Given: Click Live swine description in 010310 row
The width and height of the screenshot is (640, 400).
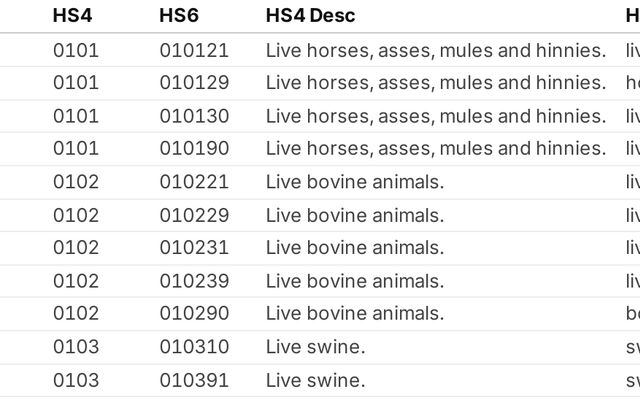Looking at the screenshot, I should (x=316, y=347).
